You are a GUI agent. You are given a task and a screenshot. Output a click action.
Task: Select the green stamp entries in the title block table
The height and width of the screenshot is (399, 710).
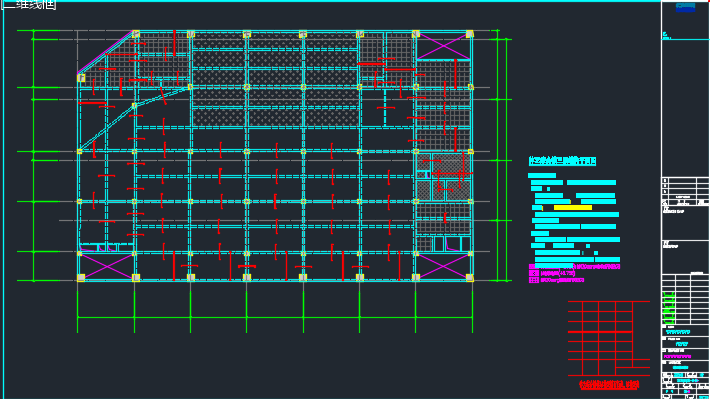point(669,308)
